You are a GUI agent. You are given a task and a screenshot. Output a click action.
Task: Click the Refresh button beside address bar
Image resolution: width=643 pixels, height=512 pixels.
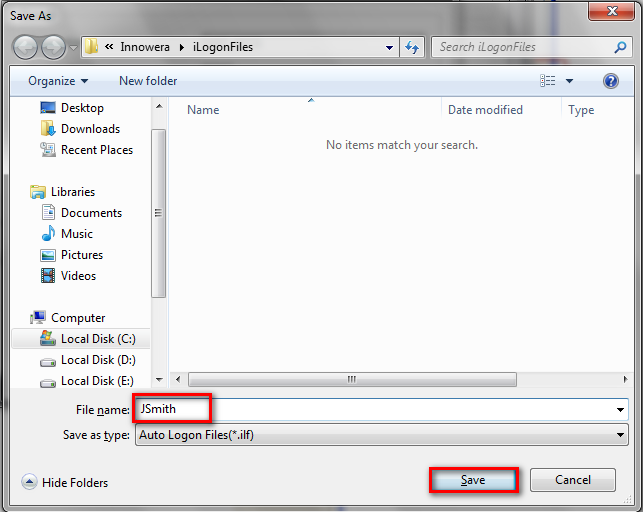pos(412,47)
